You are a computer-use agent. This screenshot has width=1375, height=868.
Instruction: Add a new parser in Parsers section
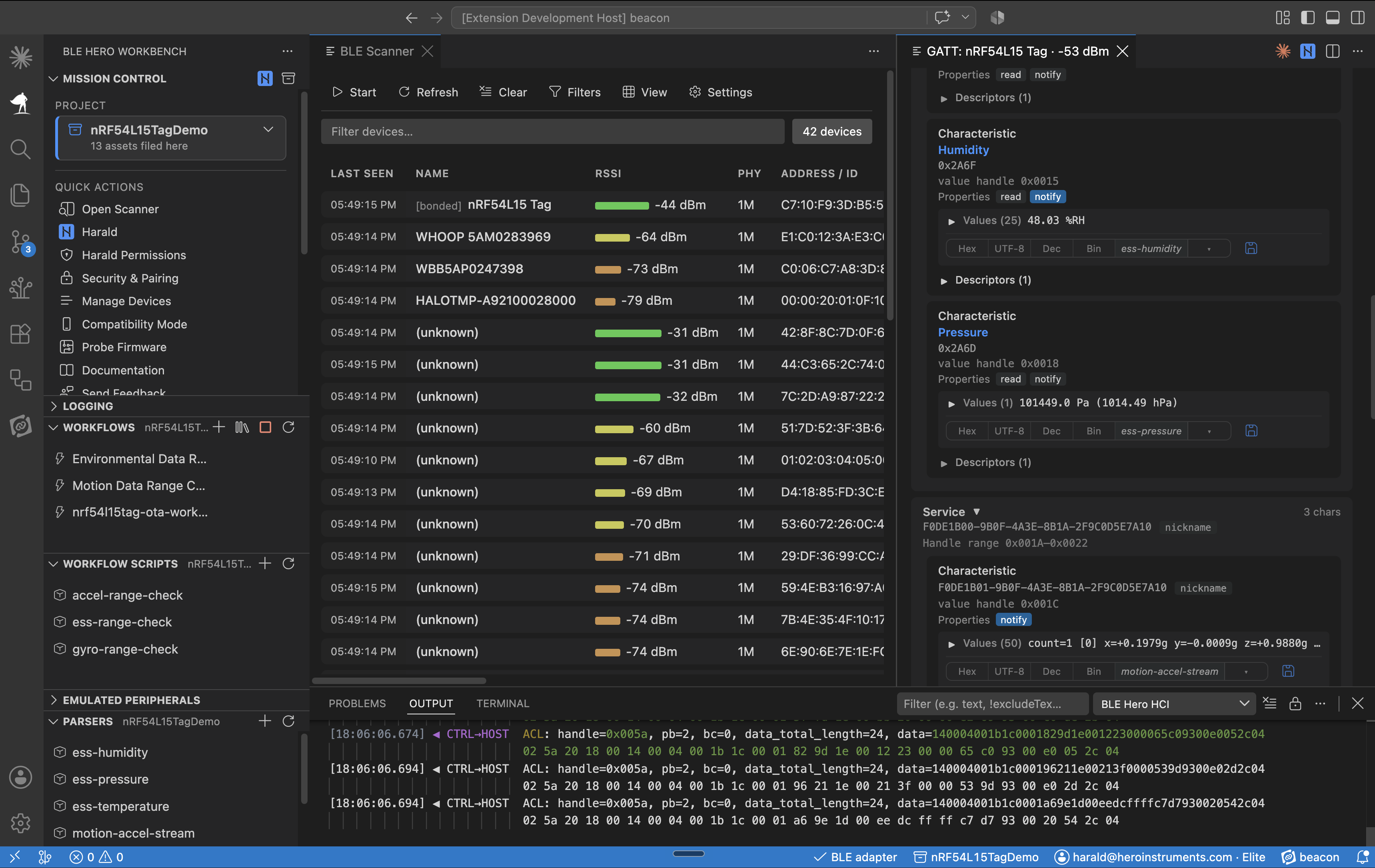tap(265, 721)
